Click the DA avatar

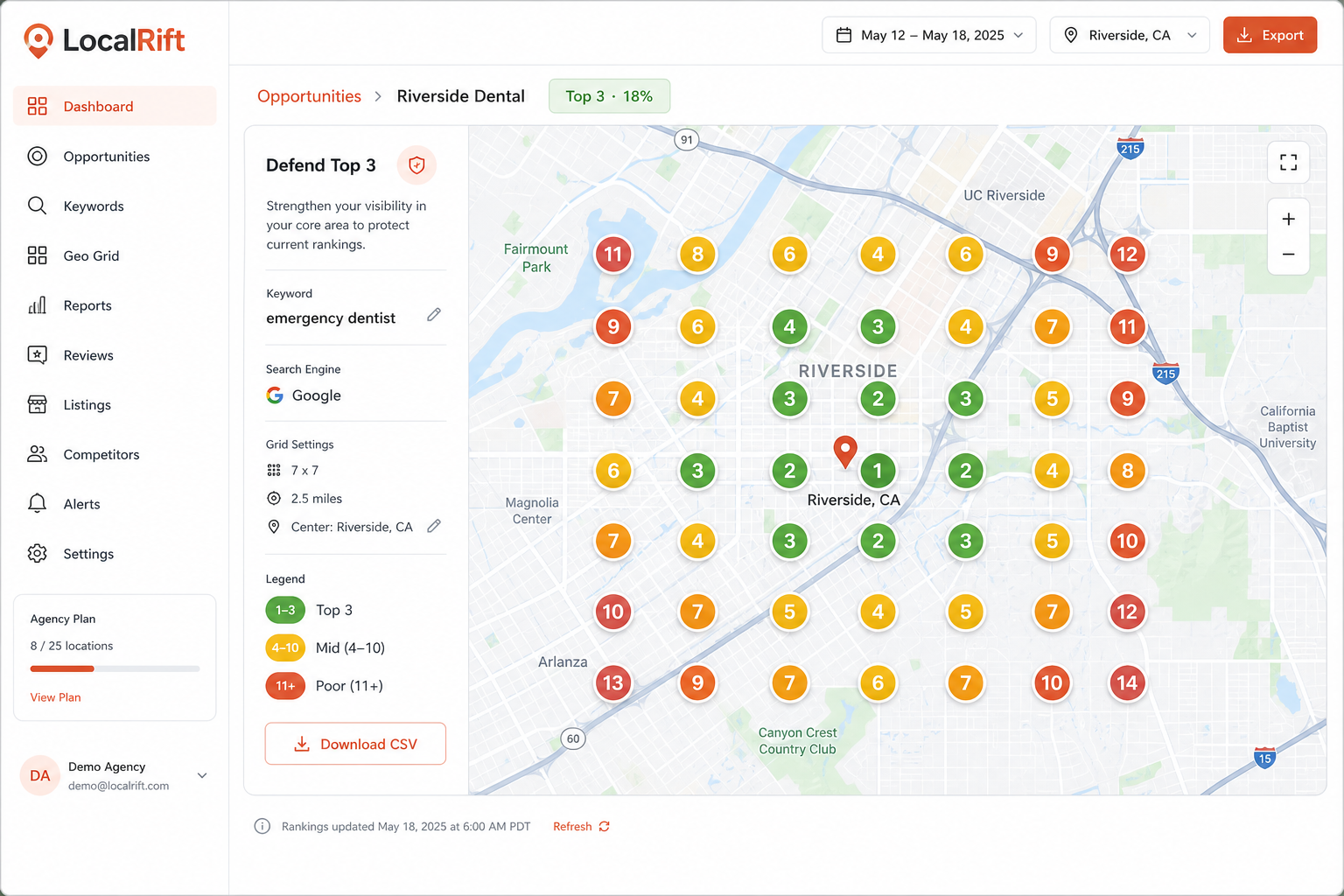40,775
